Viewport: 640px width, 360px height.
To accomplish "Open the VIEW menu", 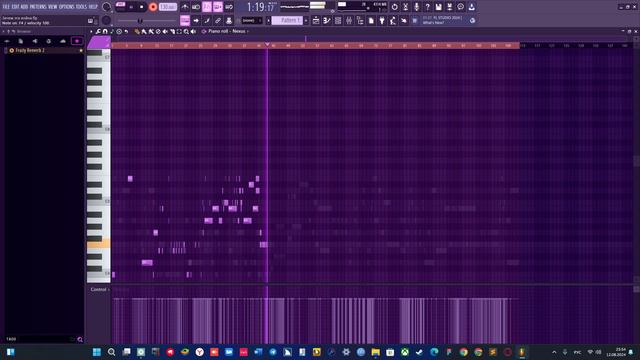I will 53,7.
